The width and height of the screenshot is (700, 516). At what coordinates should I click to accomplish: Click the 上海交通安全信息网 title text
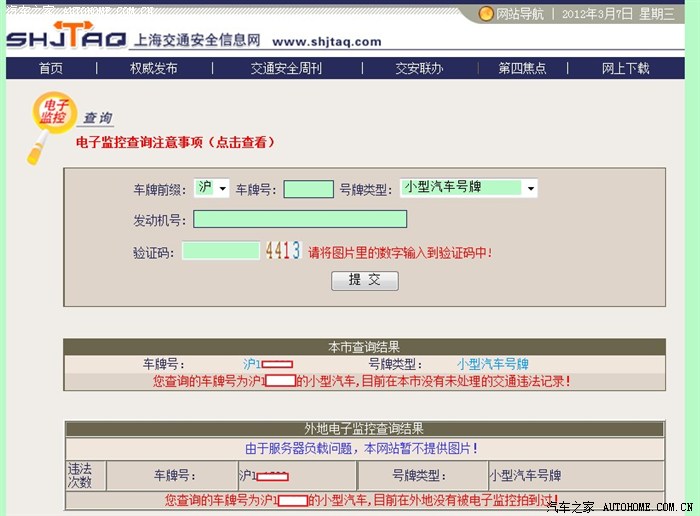pos(197,40)
